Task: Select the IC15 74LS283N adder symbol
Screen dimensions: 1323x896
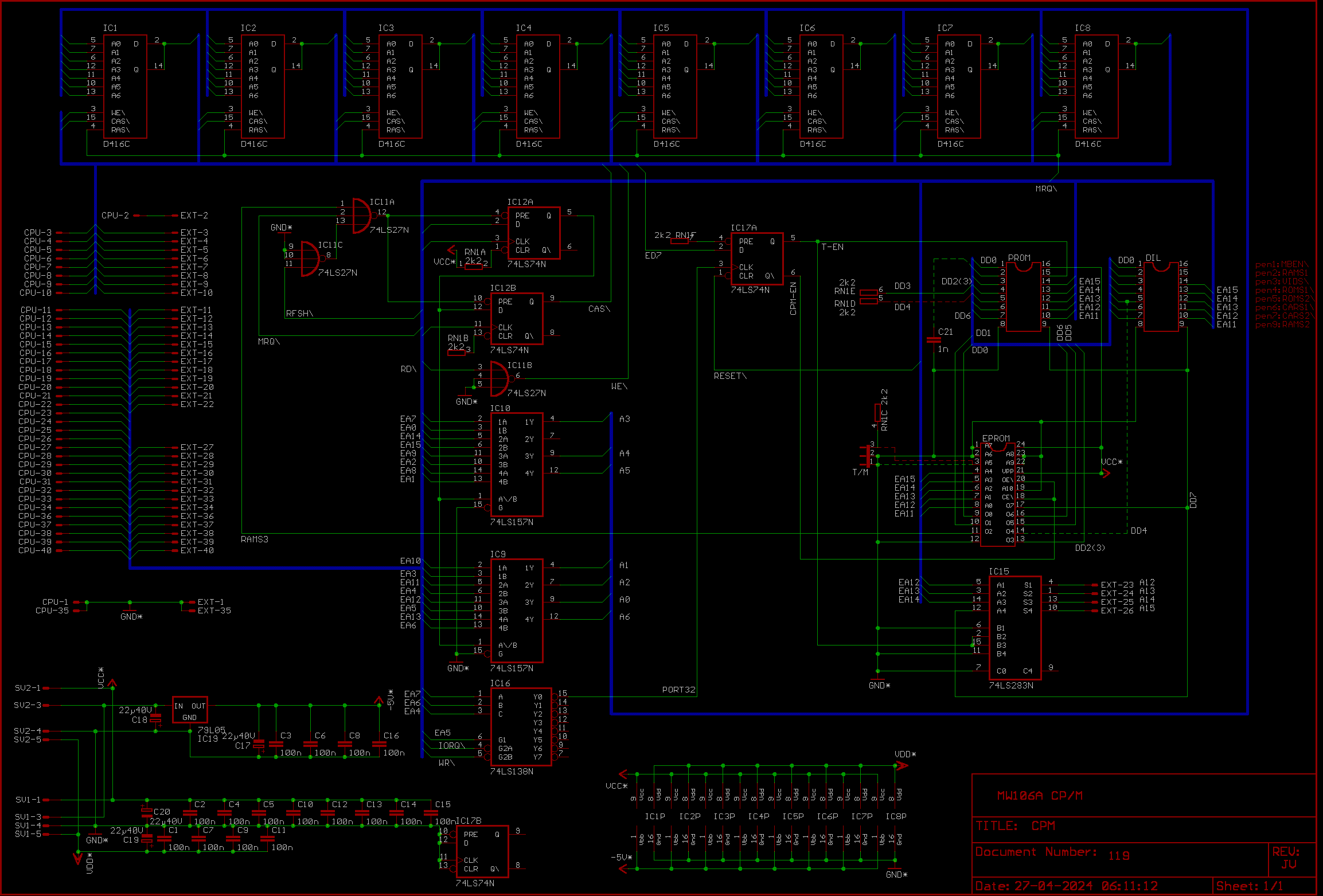Action: pos(1015,628)
